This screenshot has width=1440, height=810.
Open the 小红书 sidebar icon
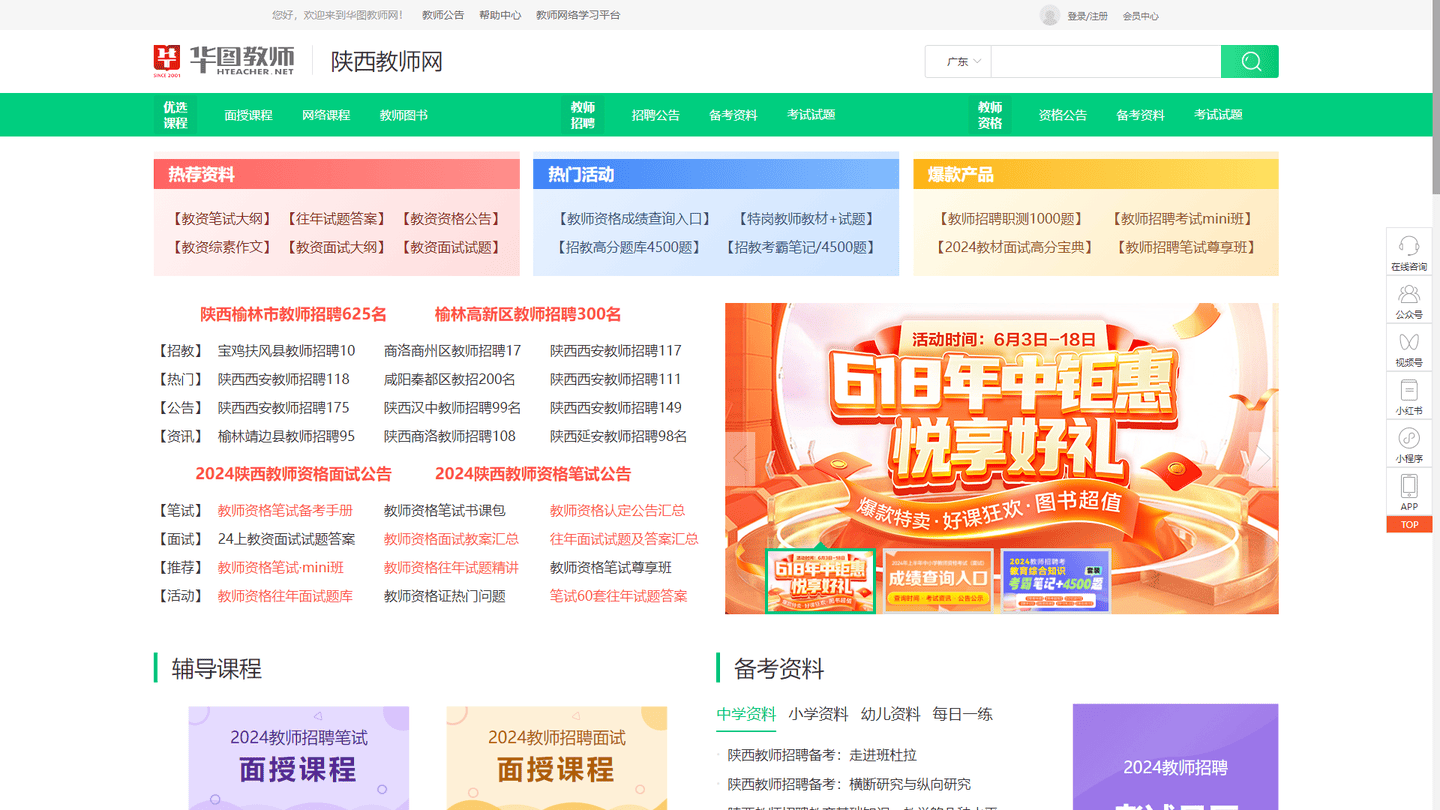(1409, 396)
